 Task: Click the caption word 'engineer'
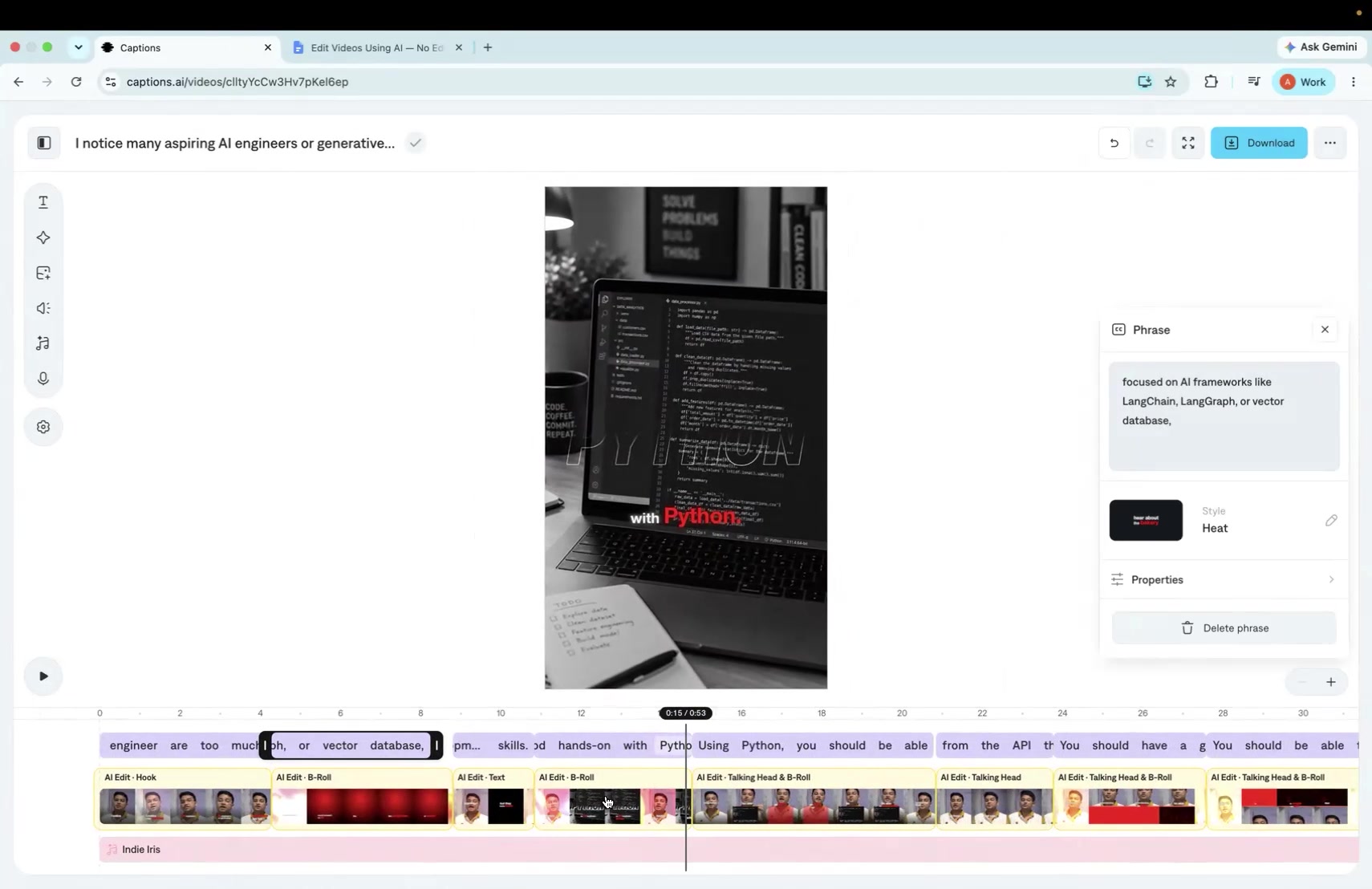(x=133, y=745)
